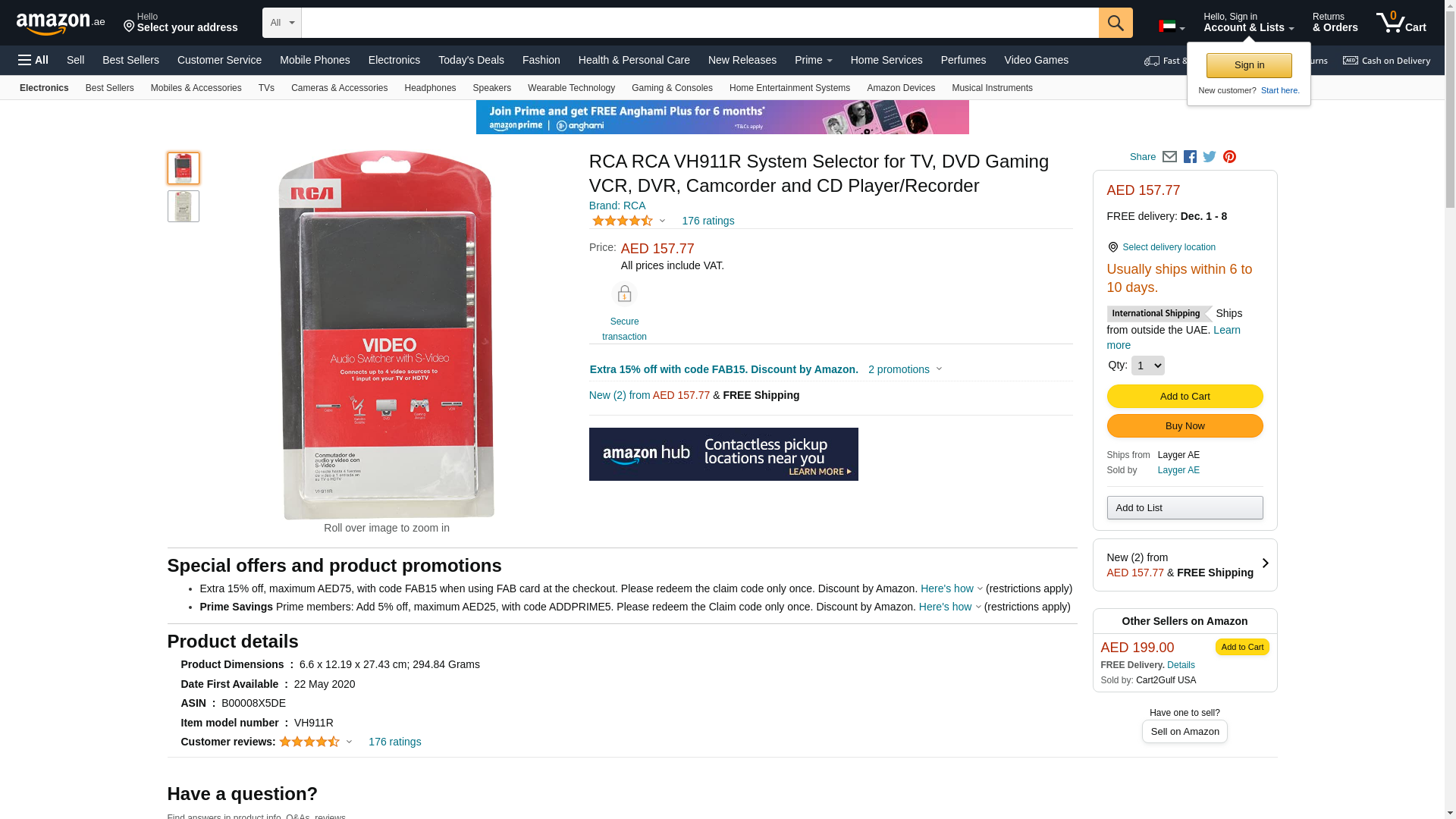
Task: Change quantity using Qty dropdown
Action: 1147,366
